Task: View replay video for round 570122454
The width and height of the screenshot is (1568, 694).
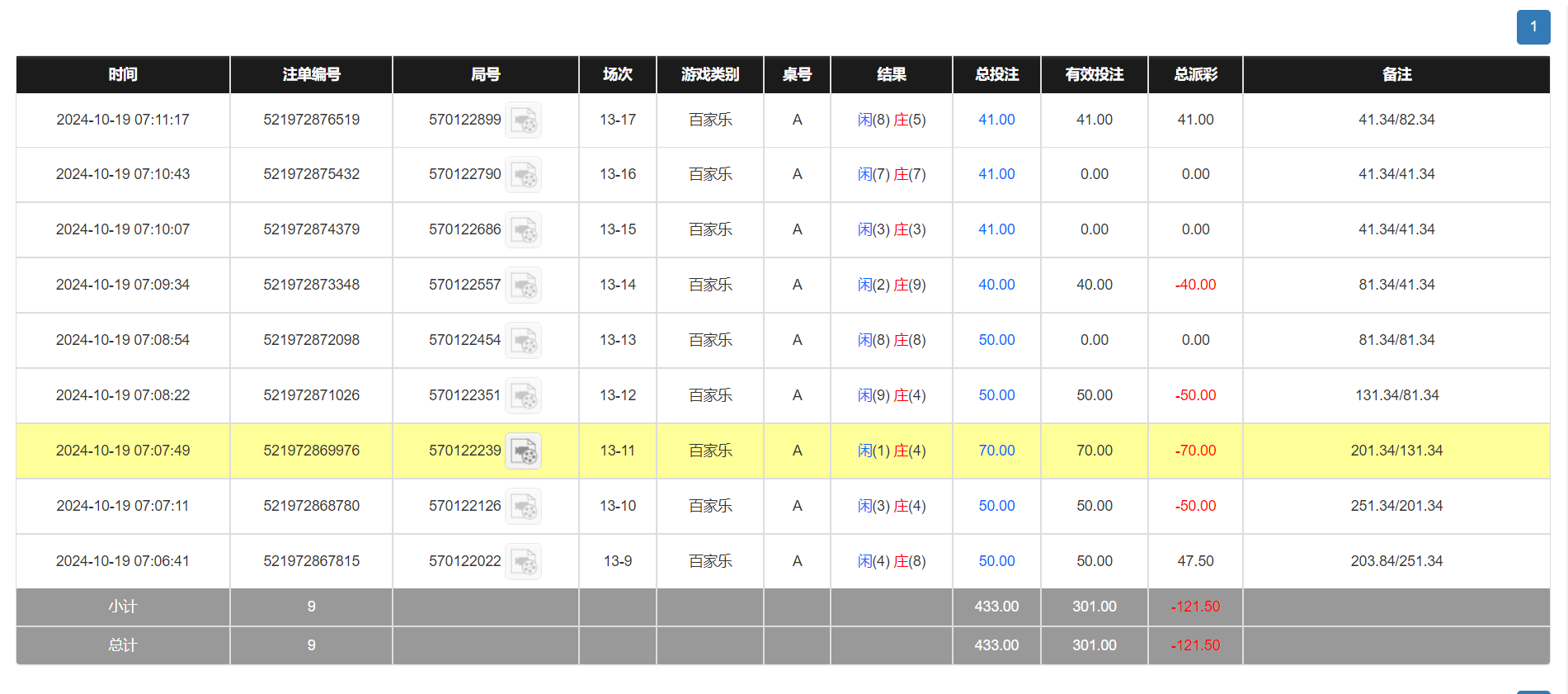Action: (523, 341)
